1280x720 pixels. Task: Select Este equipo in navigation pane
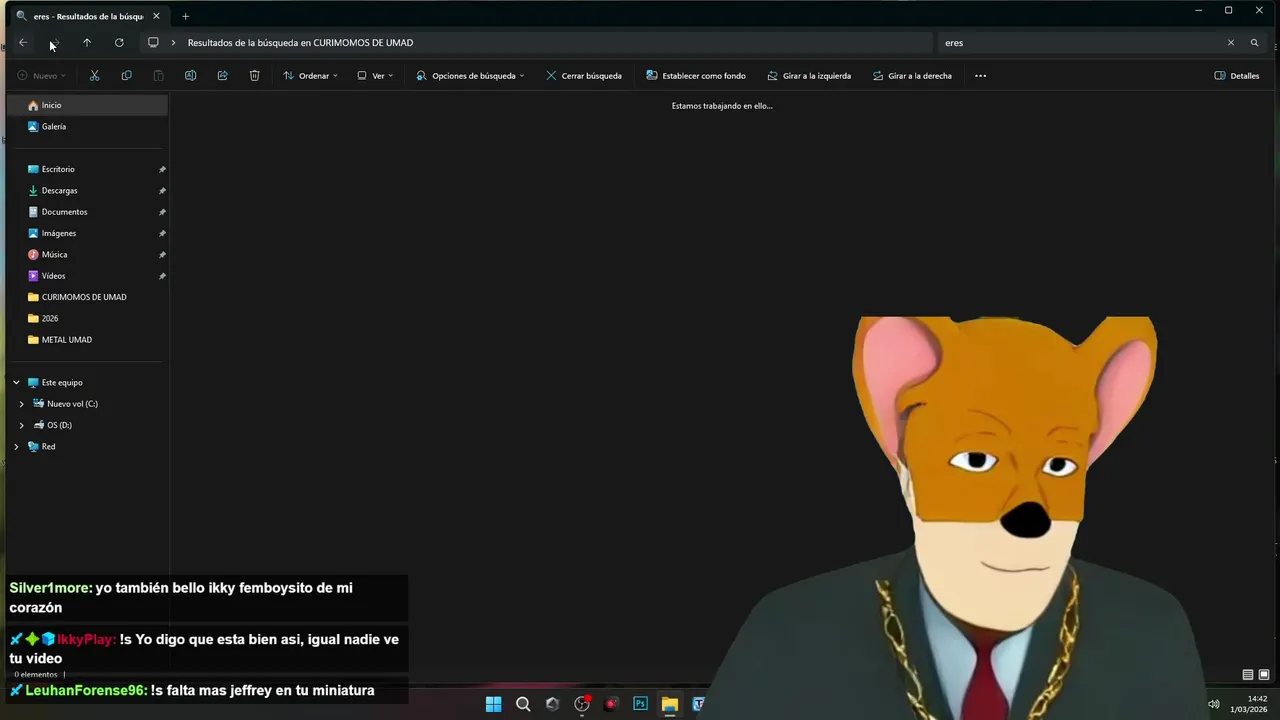pos(62,383)
